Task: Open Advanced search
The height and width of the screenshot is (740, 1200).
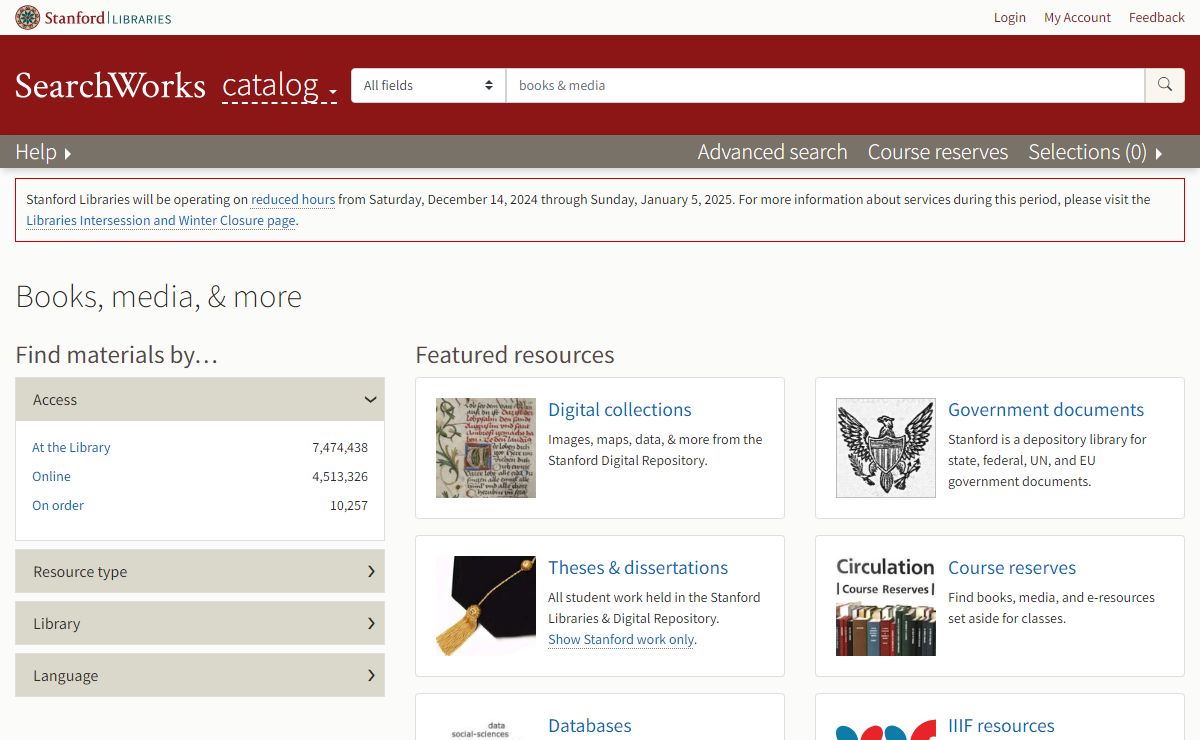Action: pyautogui.click(x=772, y=152)
